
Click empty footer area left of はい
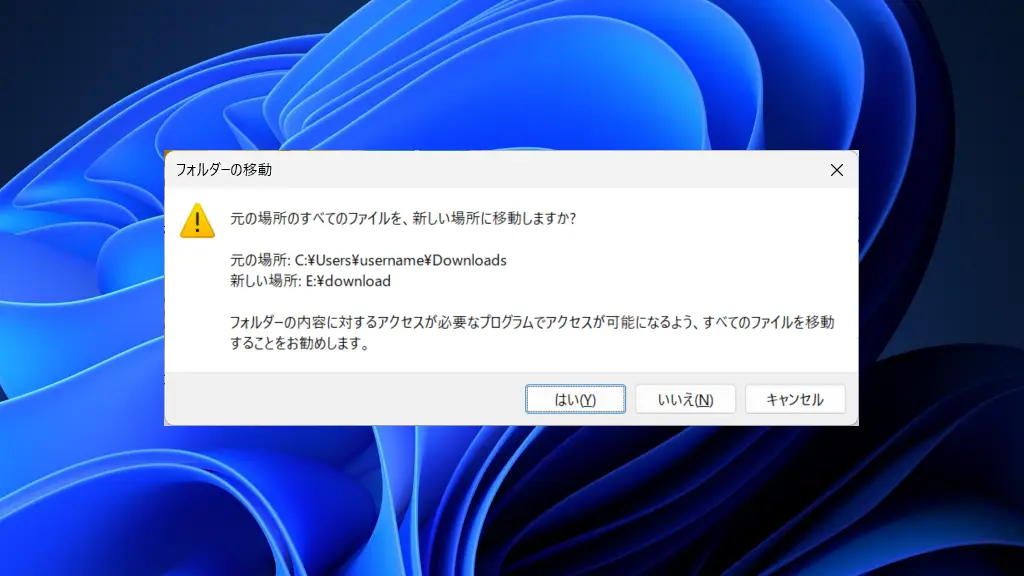click(x=340, y=399)
